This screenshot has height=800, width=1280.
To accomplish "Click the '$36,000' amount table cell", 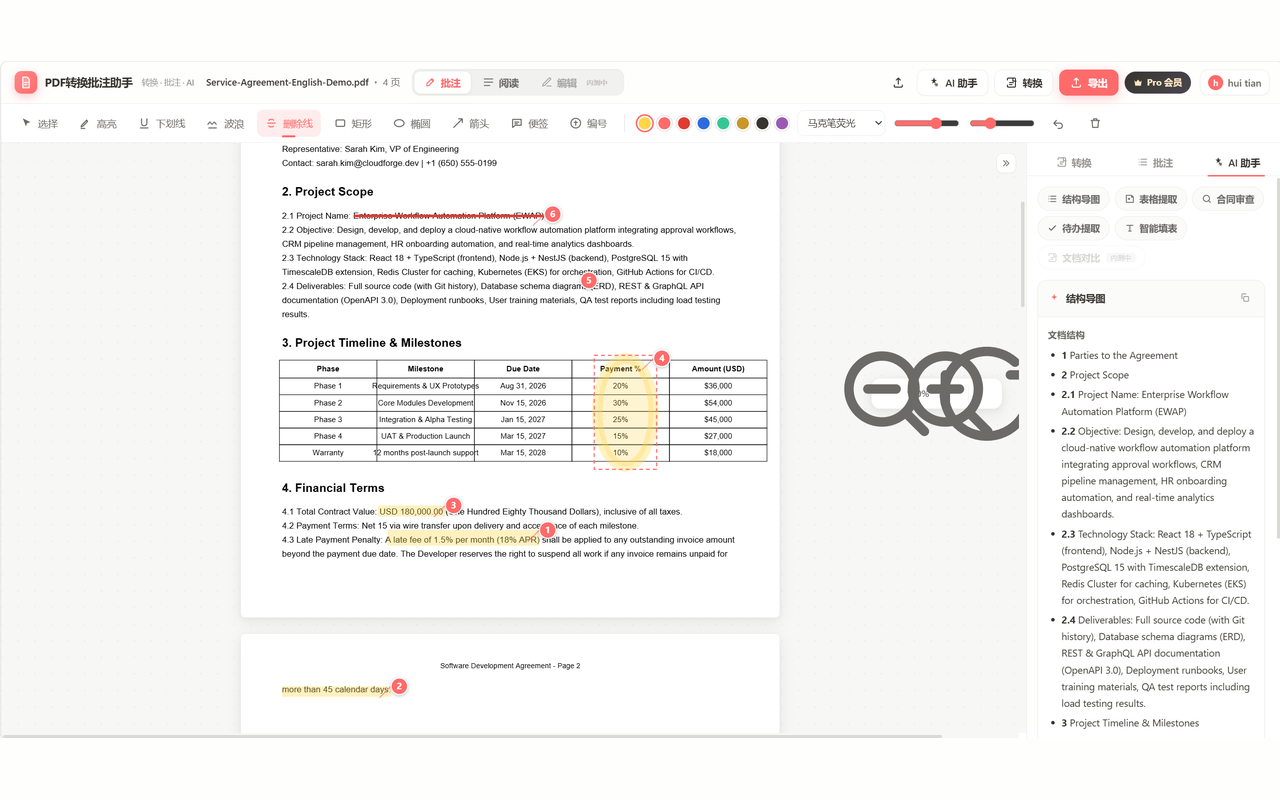I will (x=718, y=386).
